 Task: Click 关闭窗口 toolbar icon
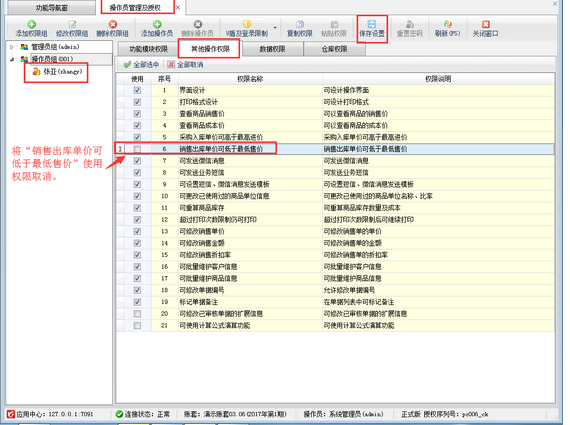coord(486,24)
